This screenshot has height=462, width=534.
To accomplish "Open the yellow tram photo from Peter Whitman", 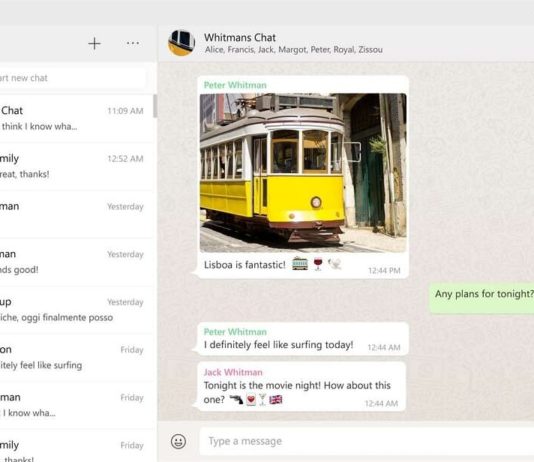I will pos(303,173).
